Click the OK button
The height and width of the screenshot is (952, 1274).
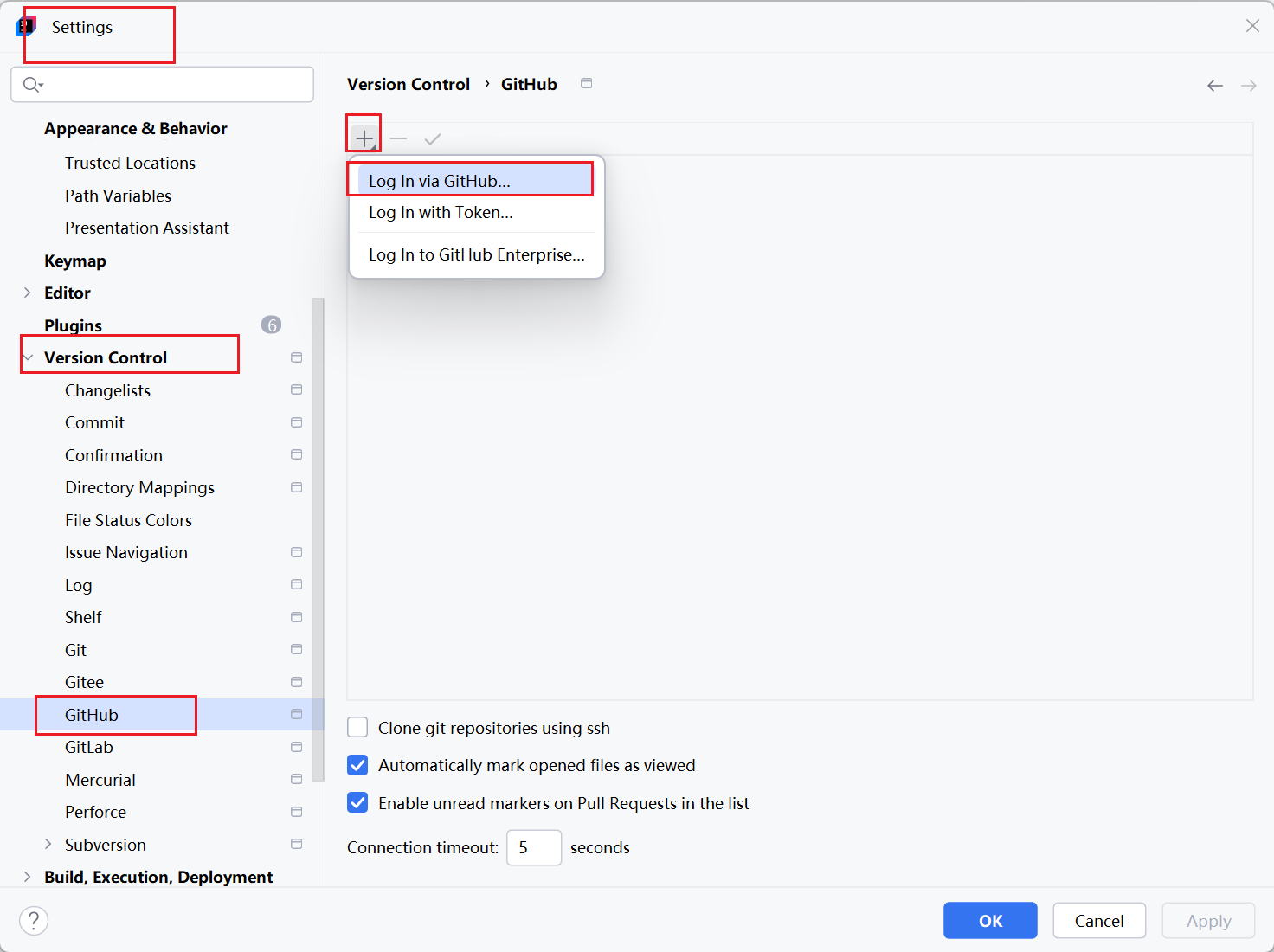point(990,921)
